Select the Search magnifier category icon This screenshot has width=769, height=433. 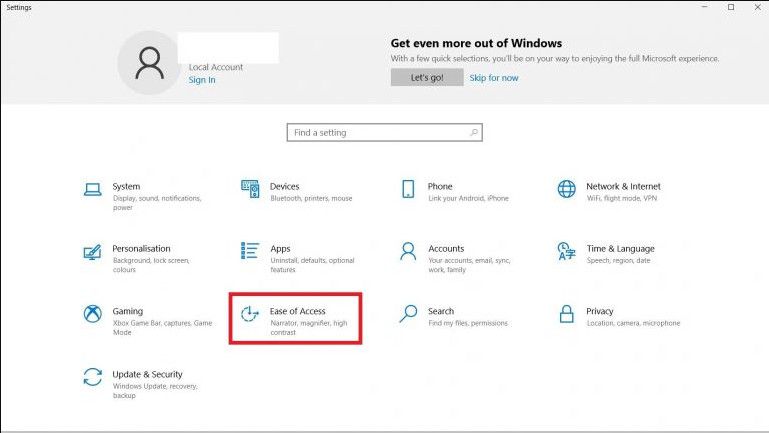pyautogui.click(x=408, y=314)
